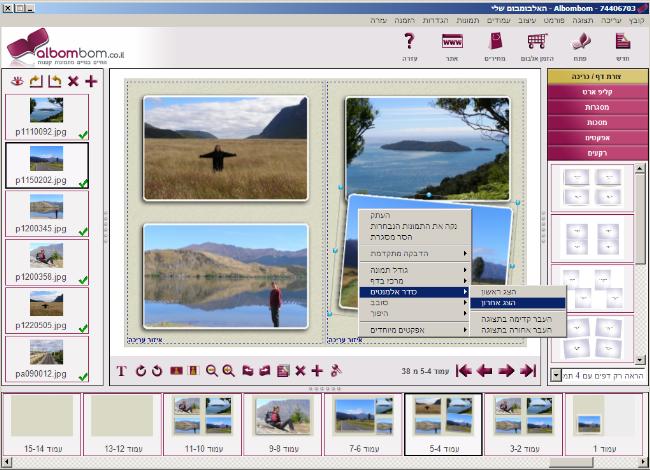
Task: Open the question mark help icon
Action: pos(408,45)
